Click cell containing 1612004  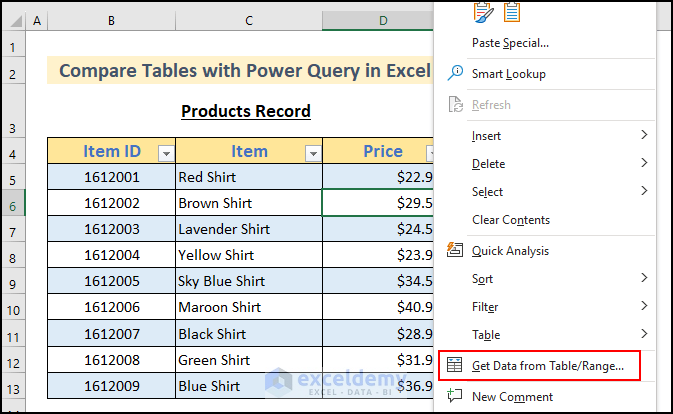(112, 255)
